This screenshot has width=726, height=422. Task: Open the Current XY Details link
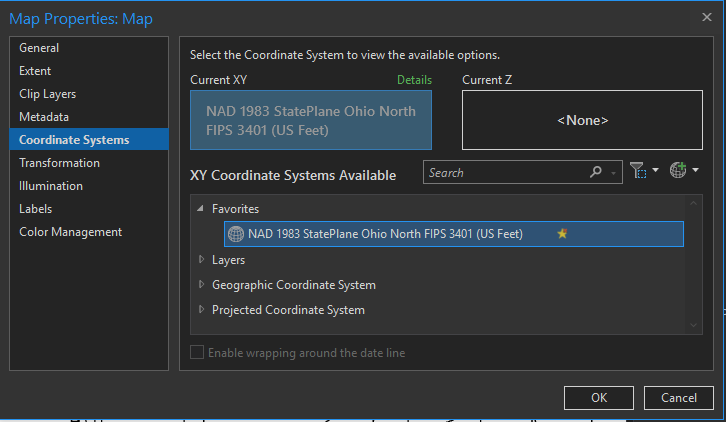[413, 80]
